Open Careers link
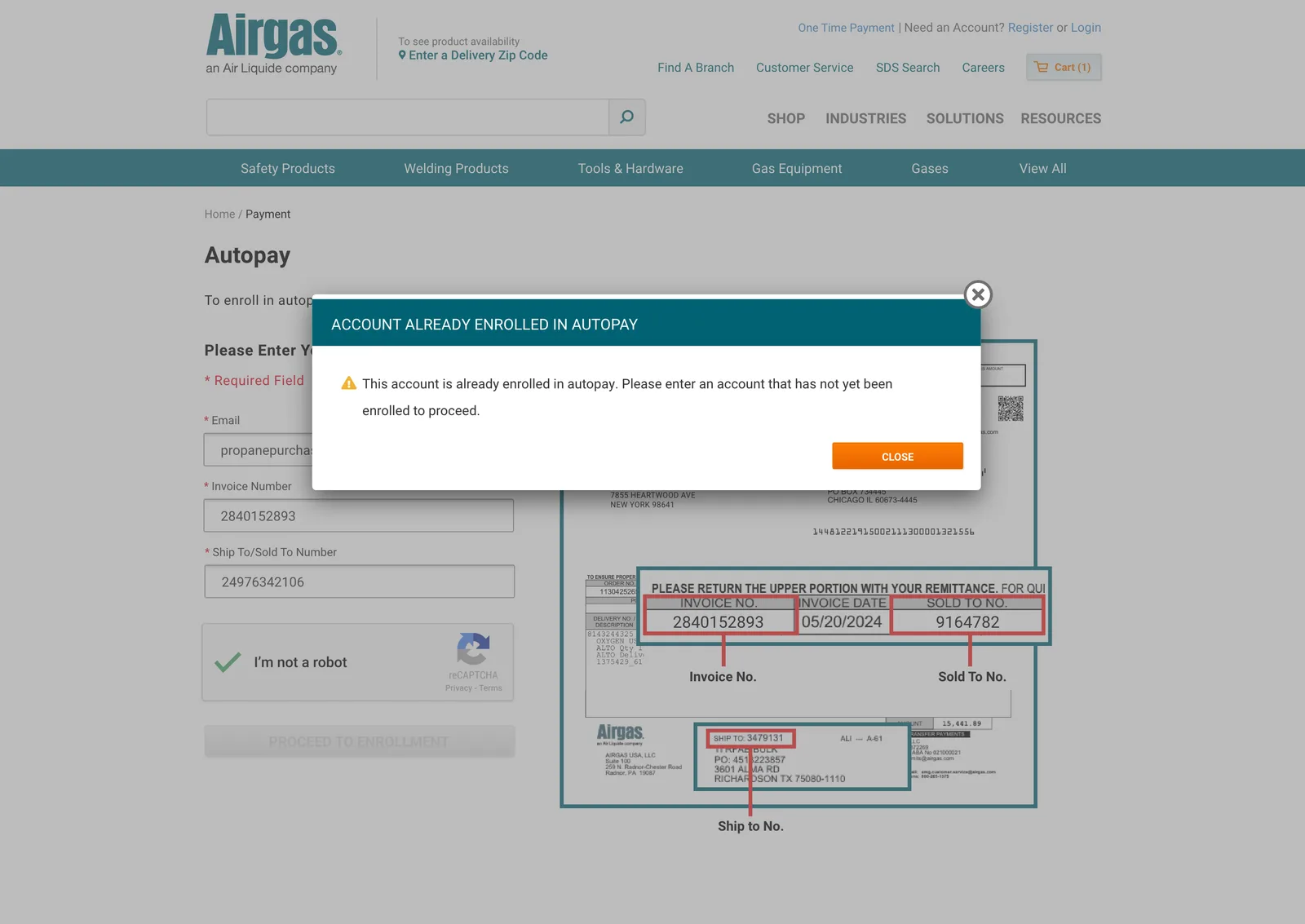Image resolution: width=1305 pixels, height=924 pixels. pyautogui.click(x=983, y=68)
